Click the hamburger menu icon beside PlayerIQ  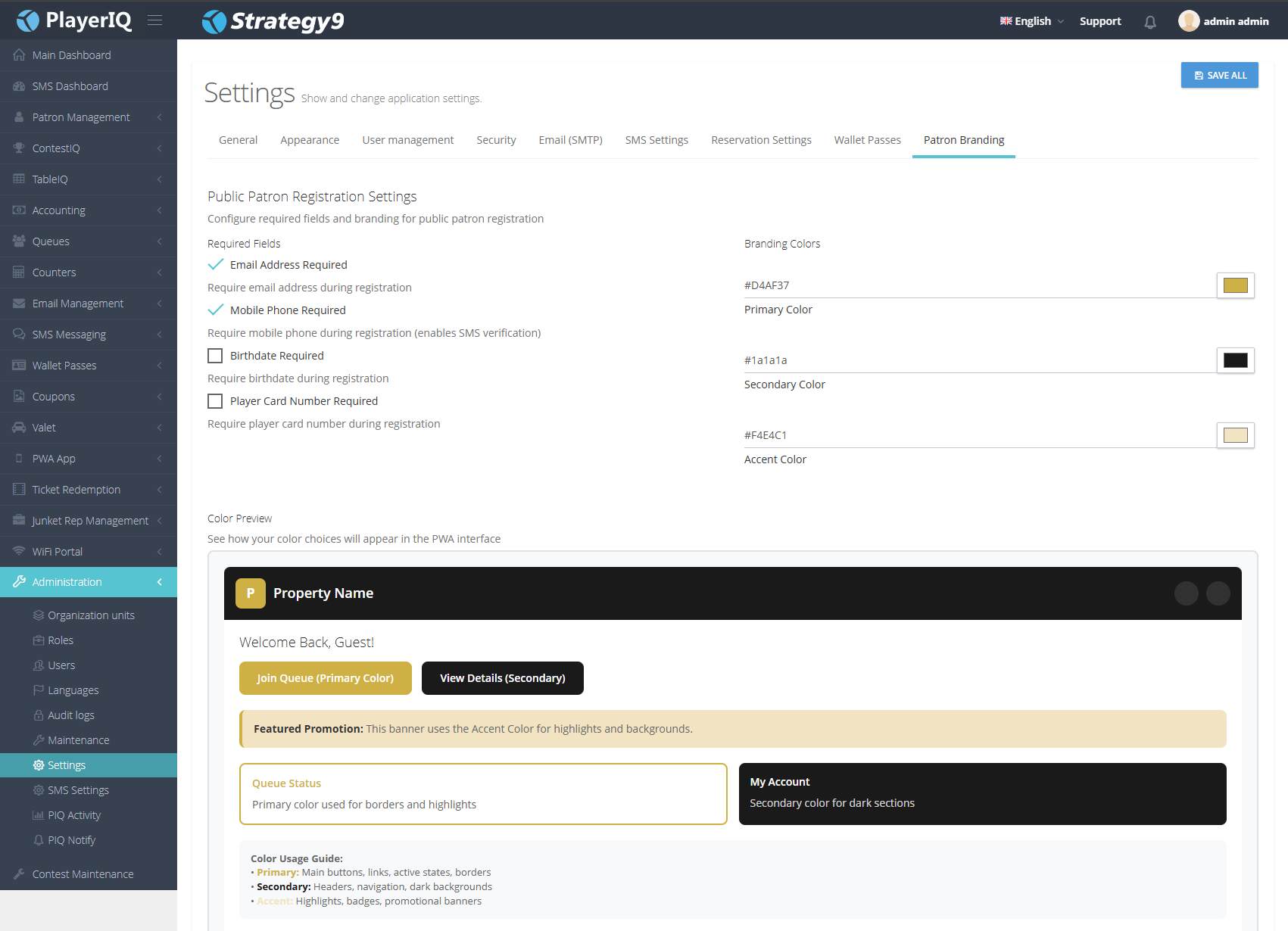coord(155,20)
